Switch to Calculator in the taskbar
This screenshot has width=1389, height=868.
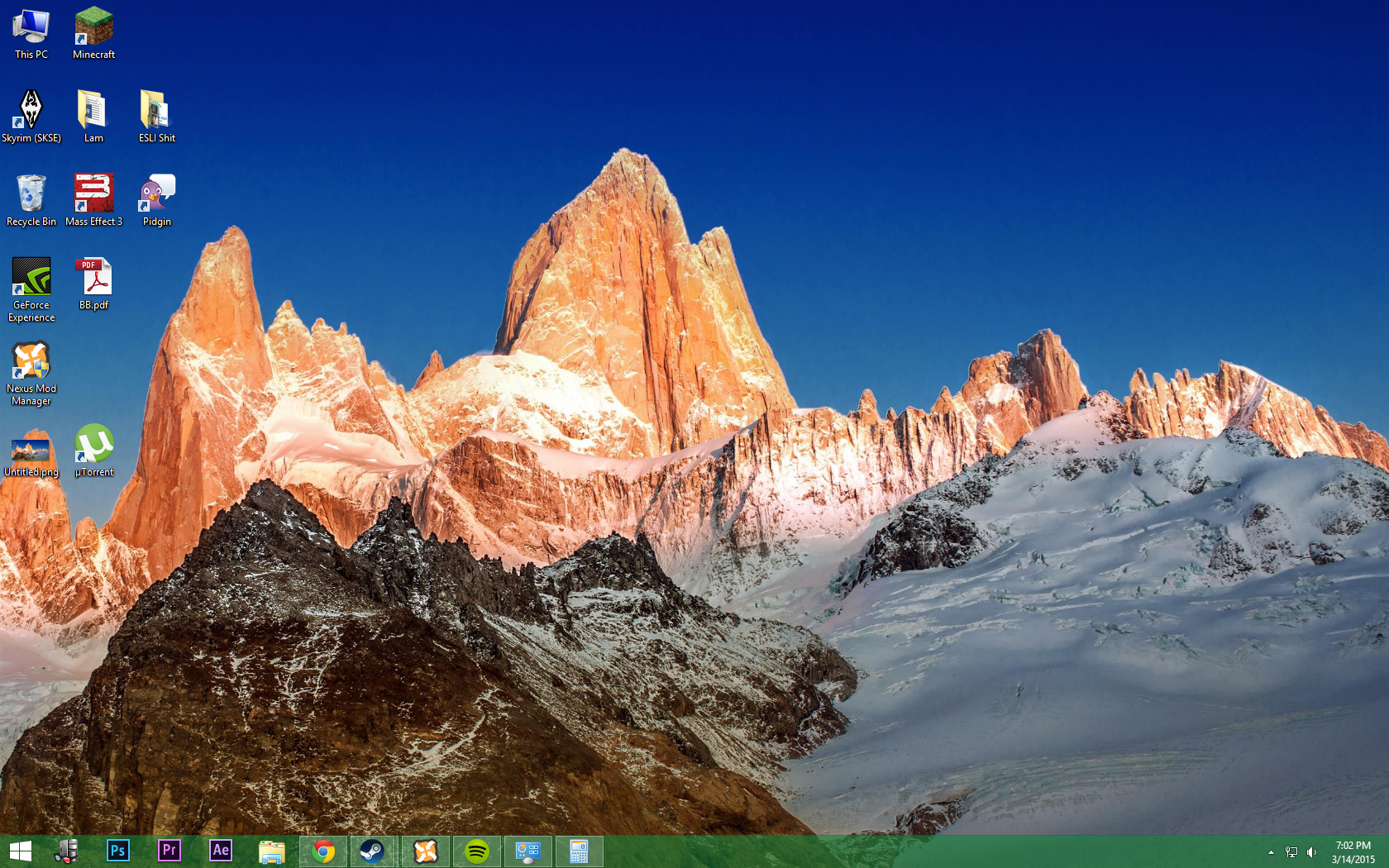579,851
